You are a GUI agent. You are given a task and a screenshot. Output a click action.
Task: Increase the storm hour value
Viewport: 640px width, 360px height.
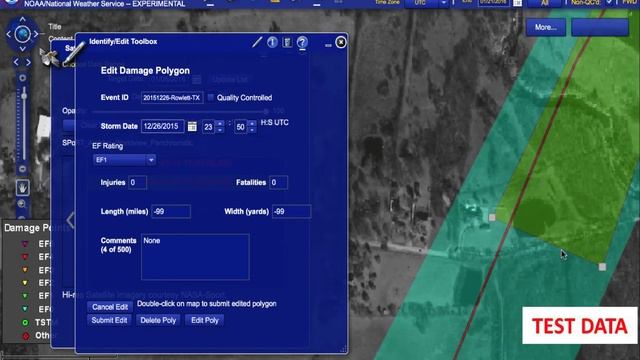click(x=220, y=123)
